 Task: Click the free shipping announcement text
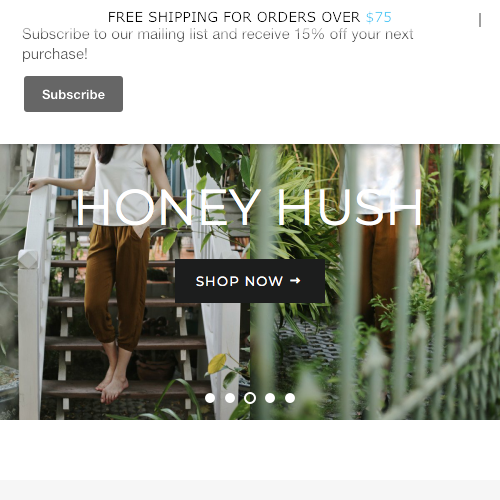point(250,17)
